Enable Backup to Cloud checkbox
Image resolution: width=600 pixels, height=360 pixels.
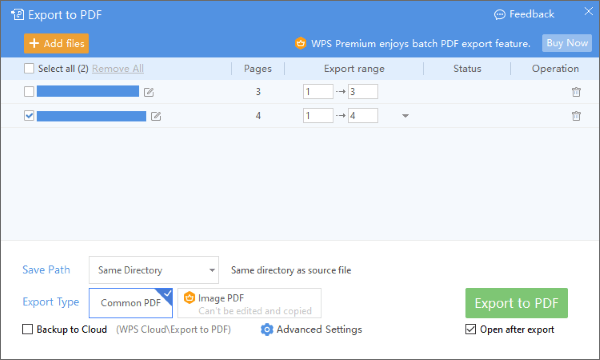point(28,329)
